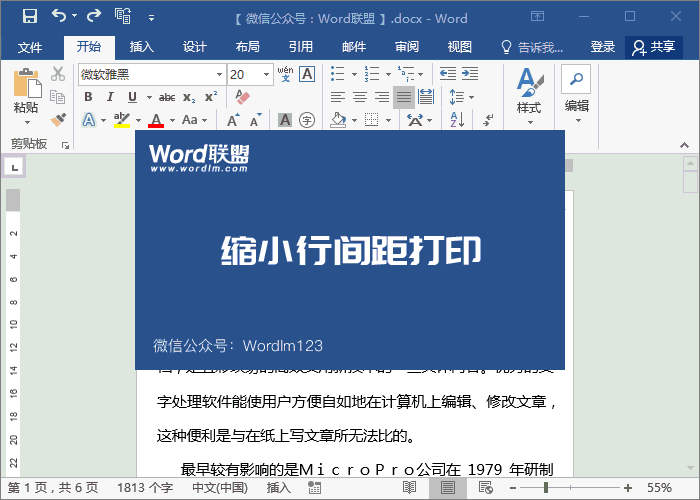Justify the paragraph text
The height and width of the screenshot is (500, 700).
tap(404, 97)
